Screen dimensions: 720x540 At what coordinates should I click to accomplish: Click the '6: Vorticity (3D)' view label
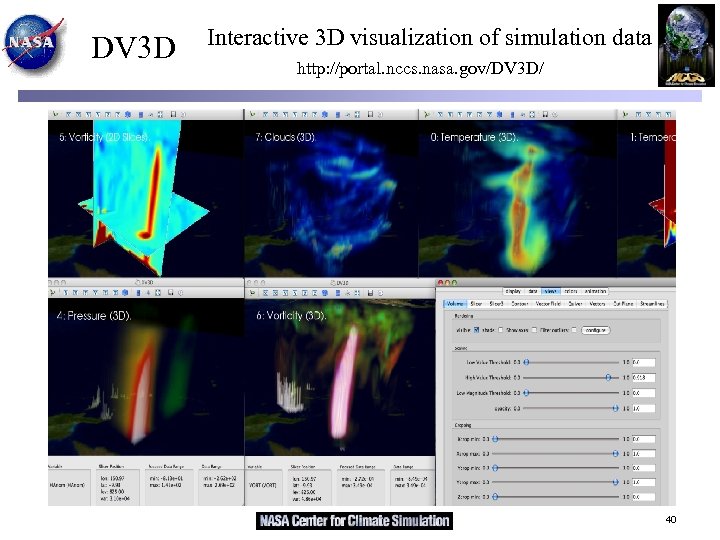(x=291, y=316)
